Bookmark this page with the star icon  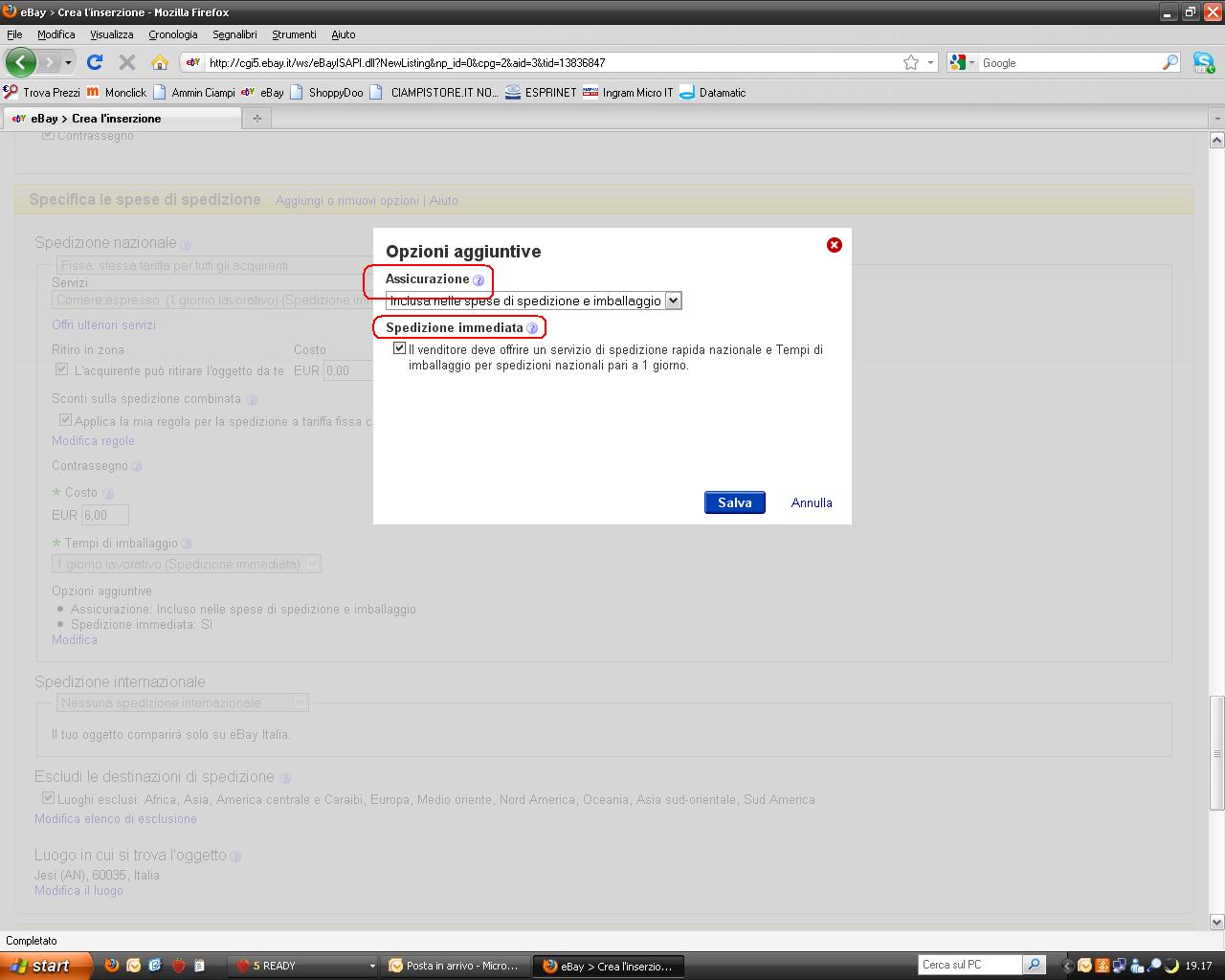911,62
